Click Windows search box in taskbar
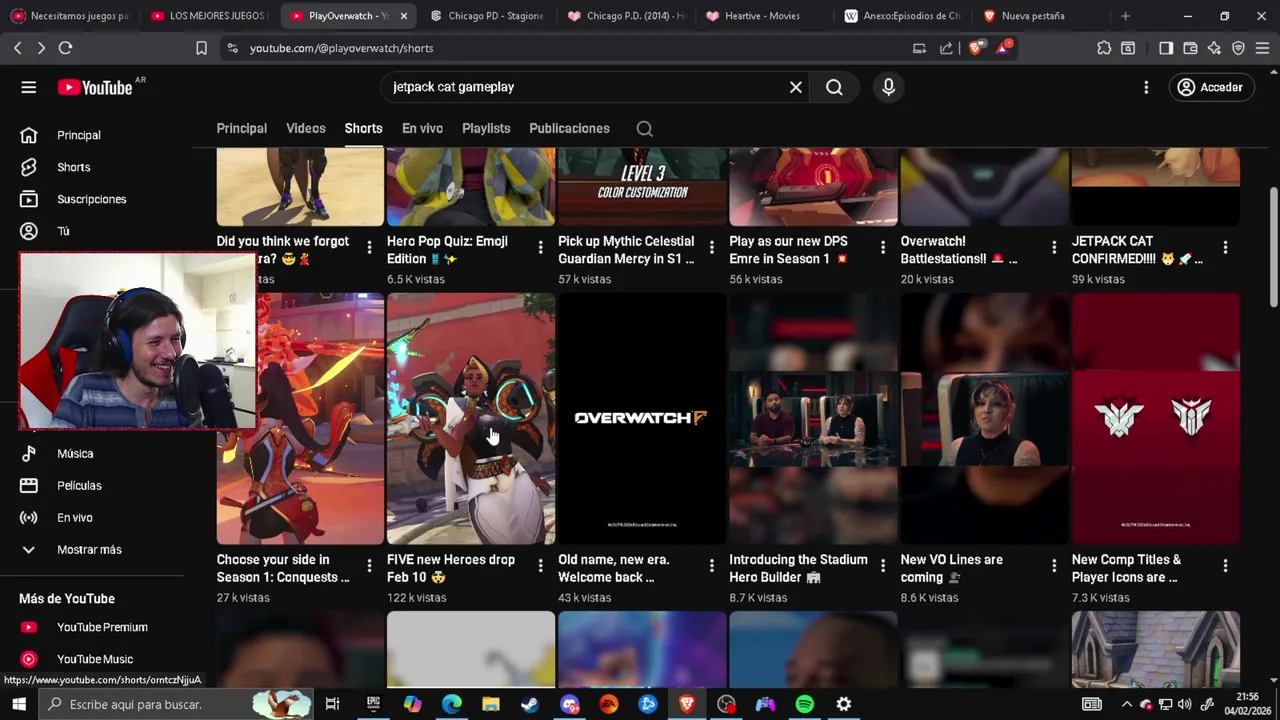The height and width of the screenshot is (720, 1280). point(175,704)
